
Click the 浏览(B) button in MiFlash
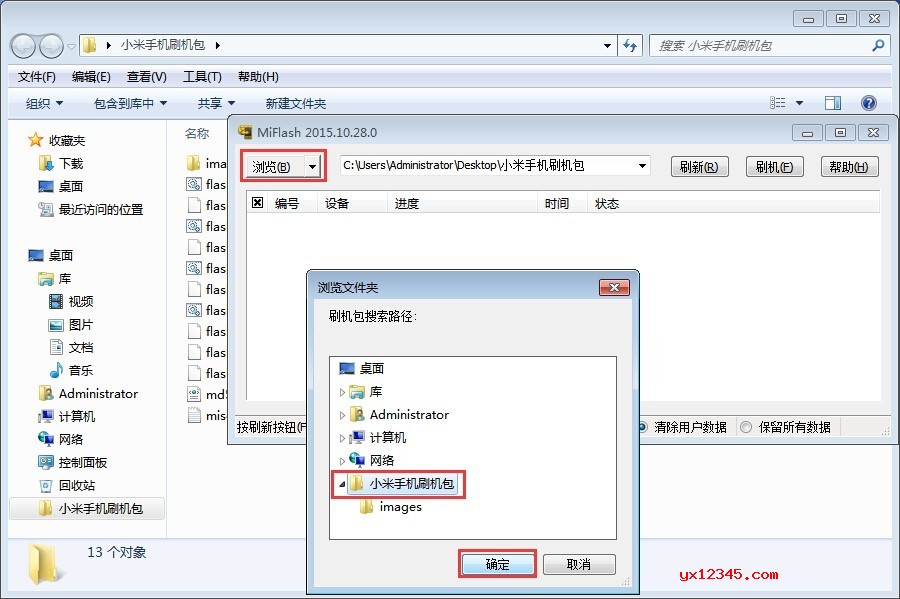coord(276,167)
